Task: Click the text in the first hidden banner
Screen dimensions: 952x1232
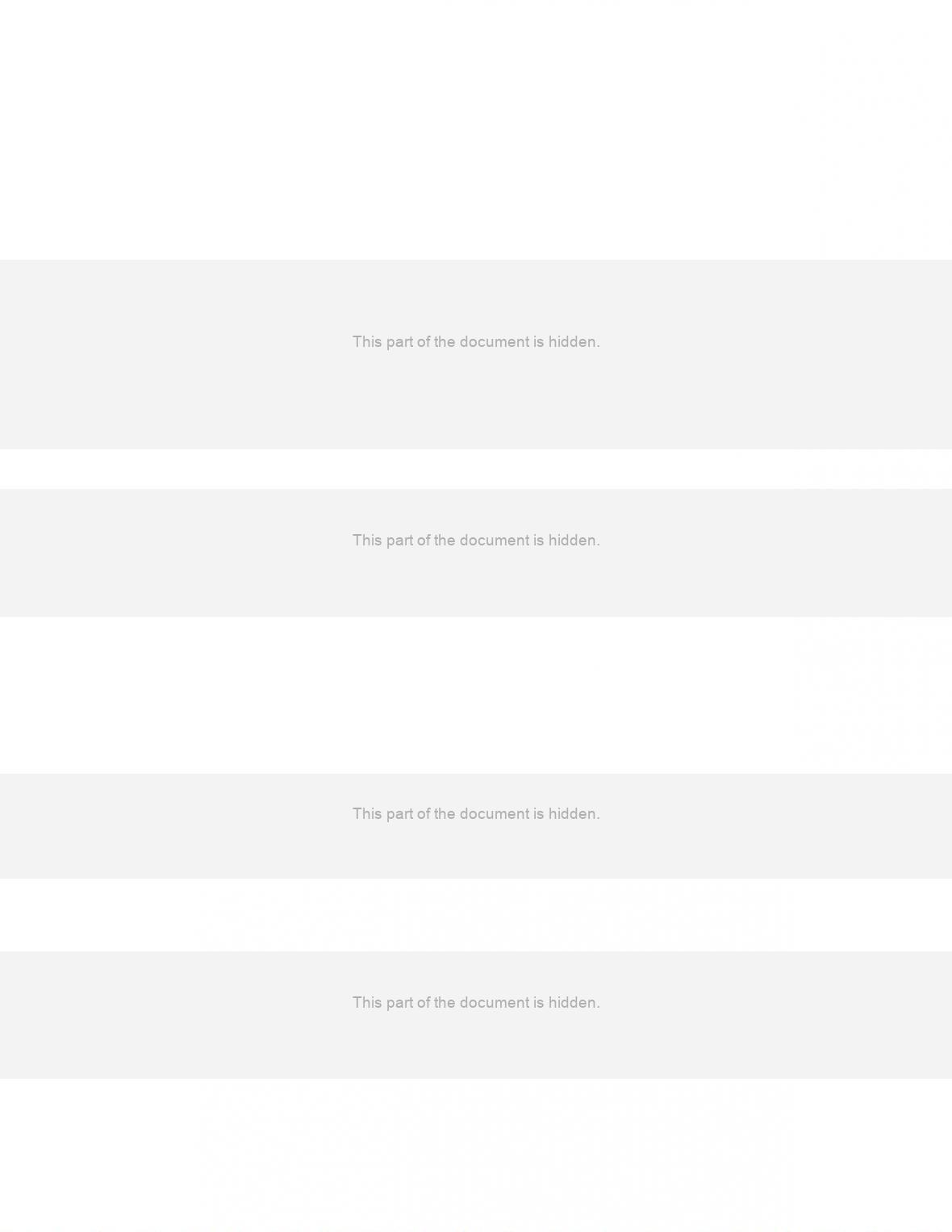Action: tap(476, 342)
